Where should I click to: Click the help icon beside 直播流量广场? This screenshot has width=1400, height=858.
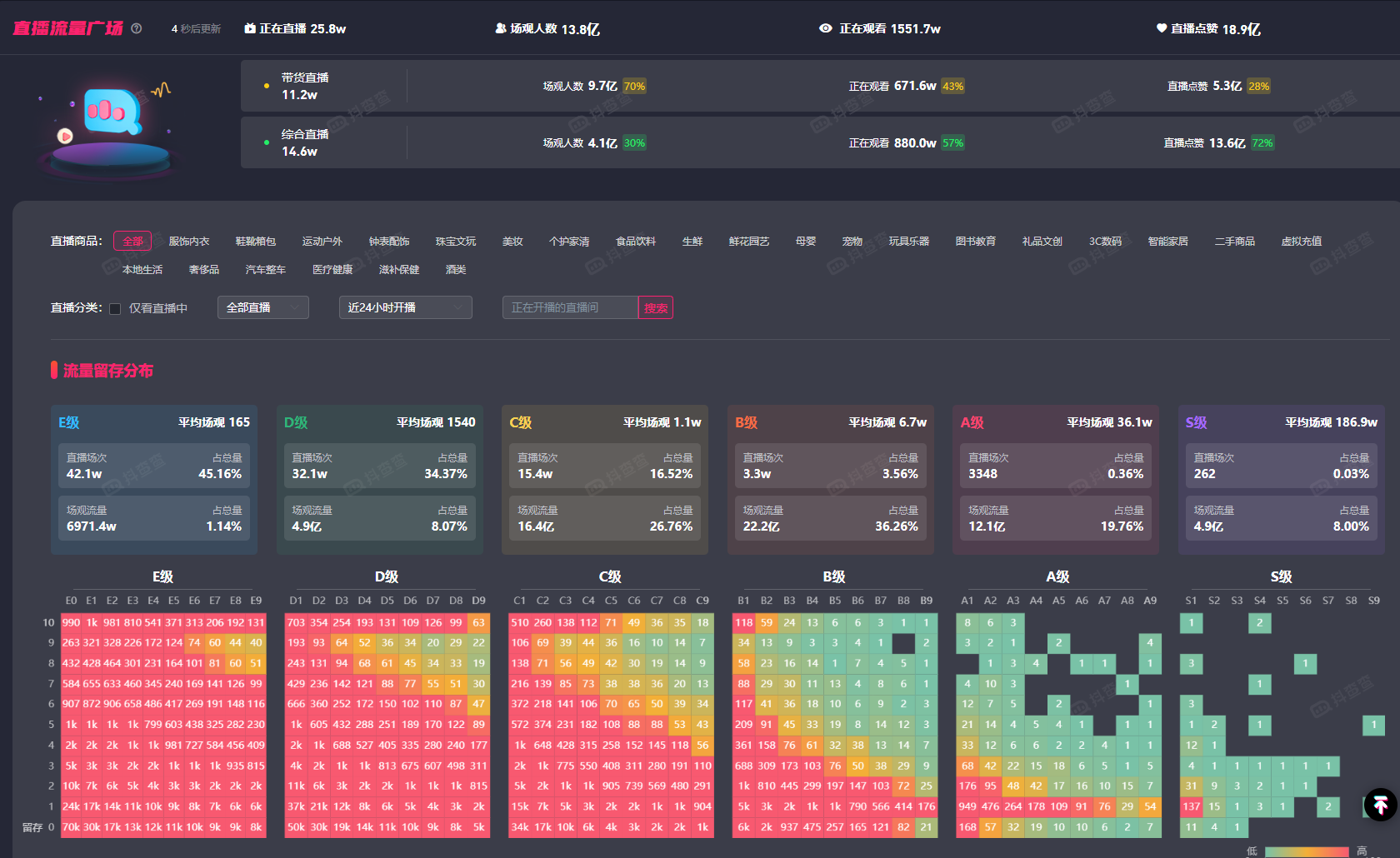click(137, 28)
